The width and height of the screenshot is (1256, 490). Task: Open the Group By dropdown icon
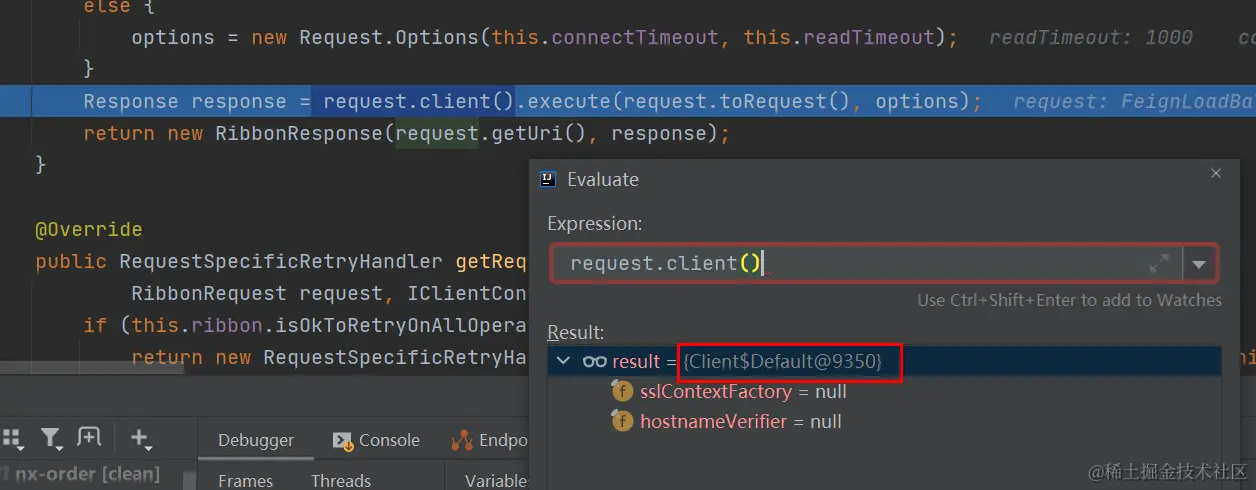[x=12, y=438]
